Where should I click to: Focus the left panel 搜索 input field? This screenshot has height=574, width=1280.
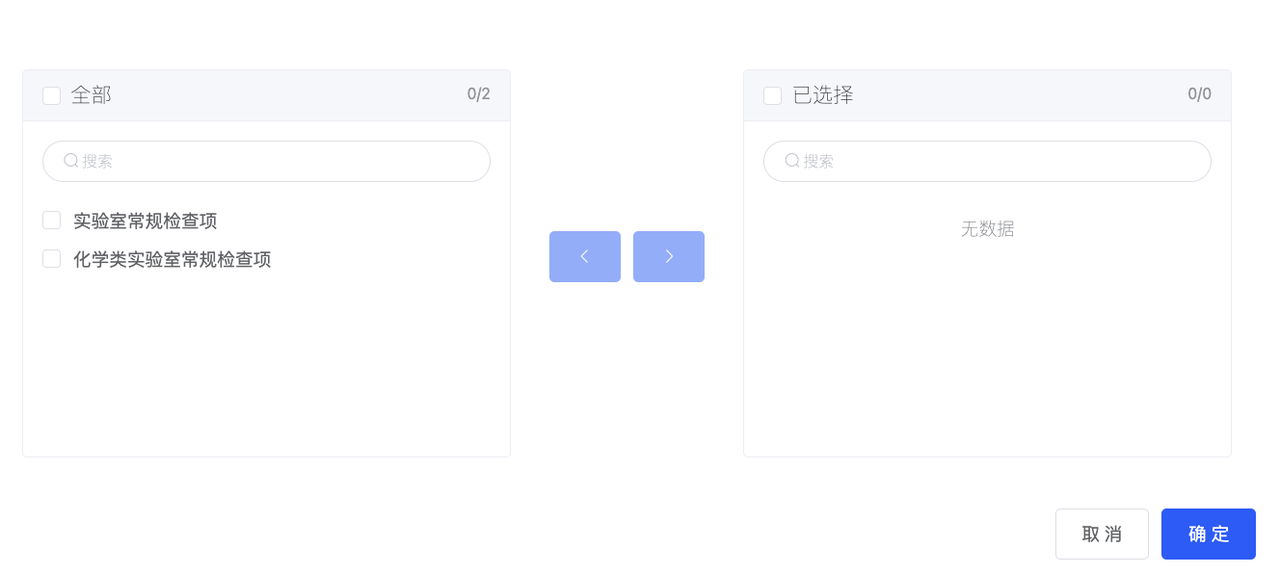(x=266, y=161)
